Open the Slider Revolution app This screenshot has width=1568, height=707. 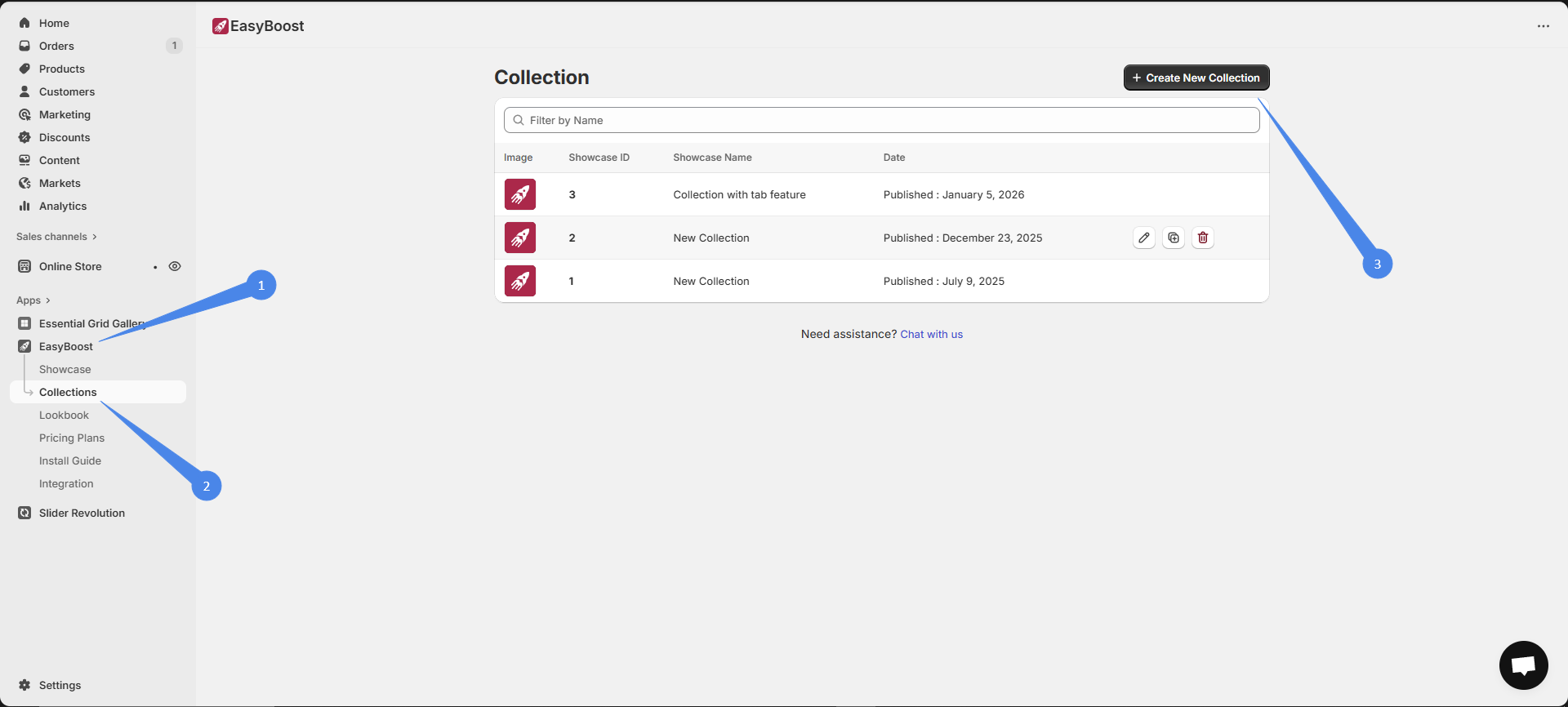click(82, 513)
